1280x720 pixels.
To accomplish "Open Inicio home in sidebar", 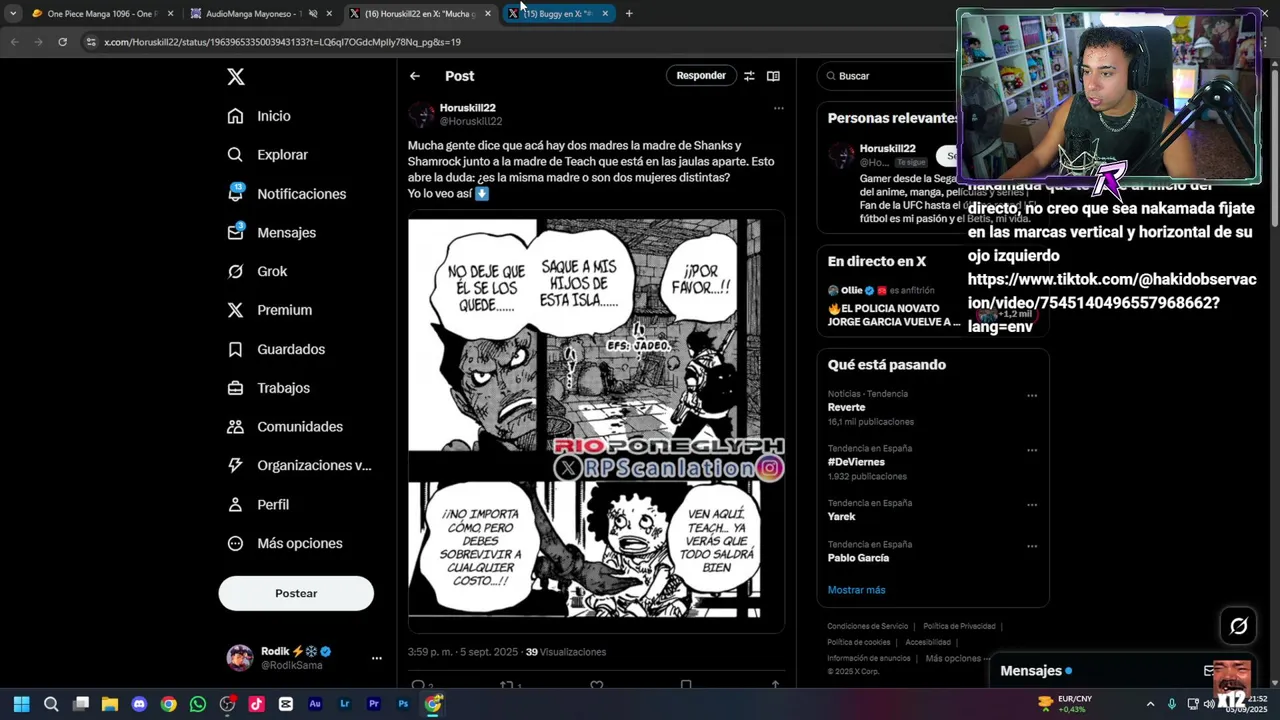I will tap(259, 116).
